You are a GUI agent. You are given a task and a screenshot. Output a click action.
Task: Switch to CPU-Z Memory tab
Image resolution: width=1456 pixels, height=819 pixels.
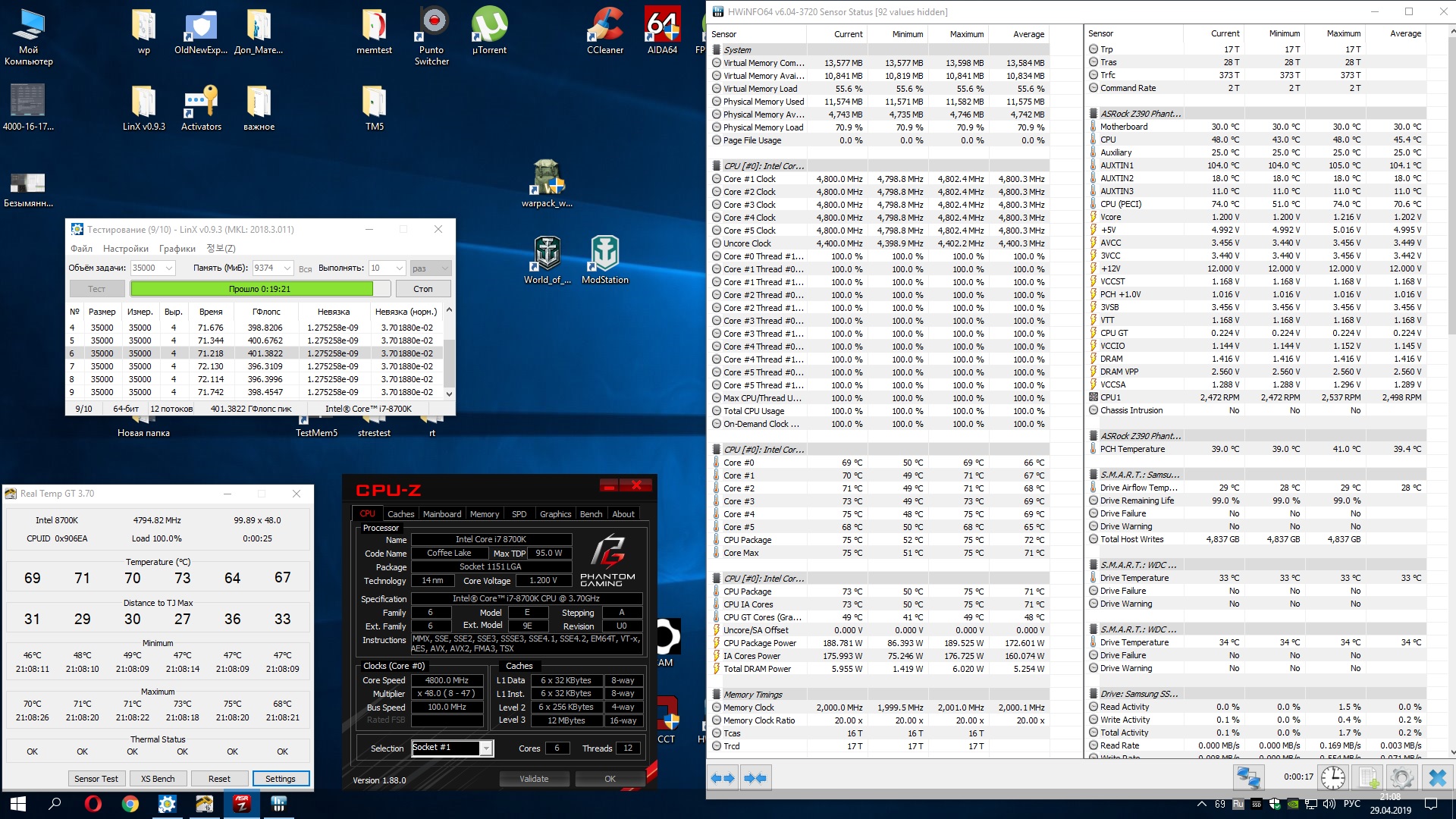[x=484, y=513]
